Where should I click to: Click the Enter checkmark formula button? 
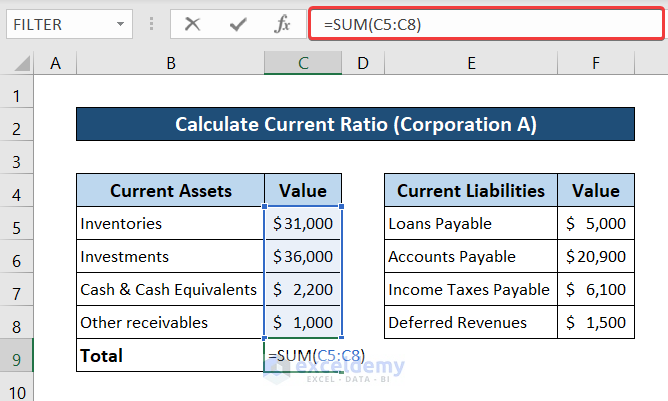pos(237,24)
